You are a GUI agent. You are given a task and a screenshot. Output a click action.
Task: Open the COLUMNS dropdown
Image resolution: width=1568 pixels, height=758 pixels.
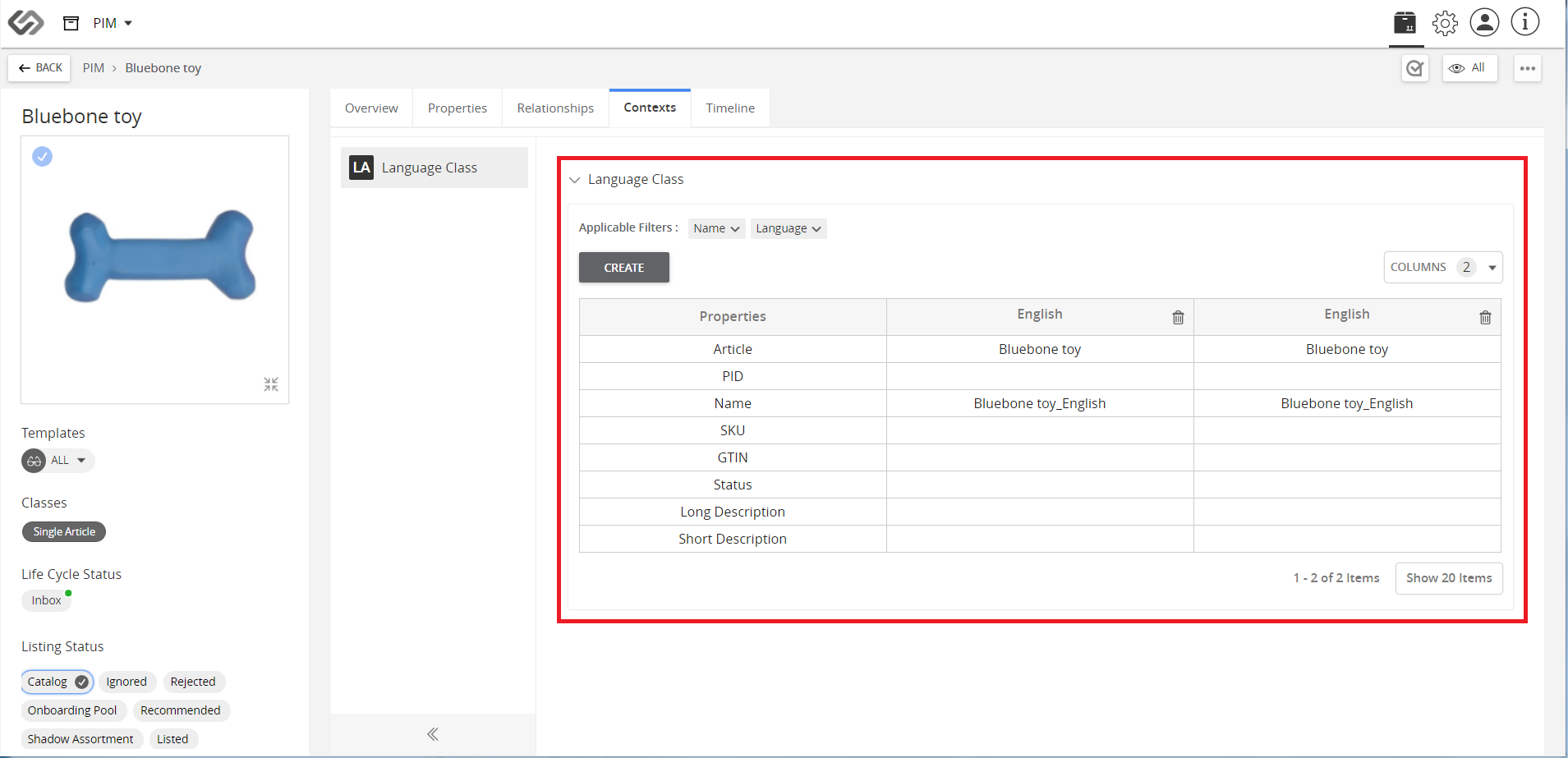[x=1443, y=267]
